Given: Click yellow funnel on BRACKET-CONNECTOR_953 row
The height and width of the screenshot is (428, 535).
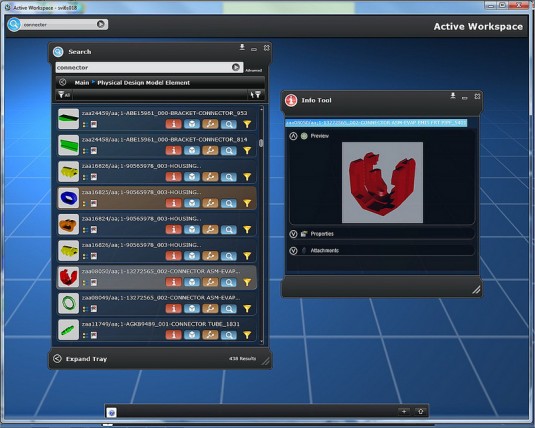Looking at the screenshot, I should [x=247, y=124].
